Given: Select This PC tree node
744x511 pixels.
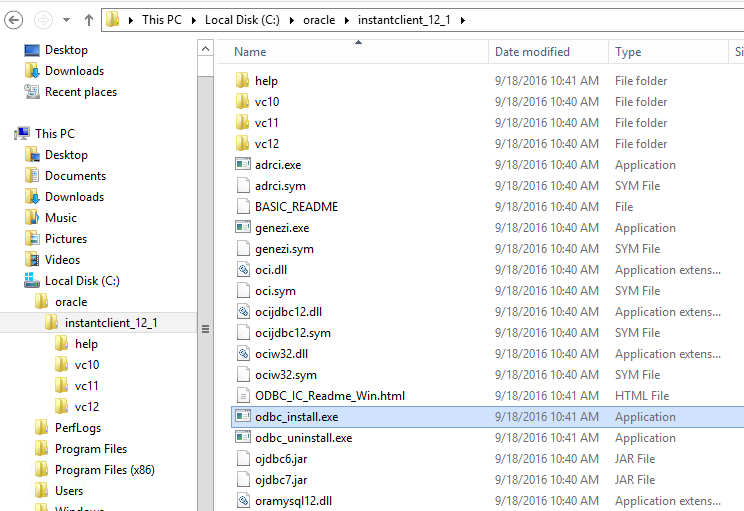Looking at the screenshot, I should tap(55, 133).
